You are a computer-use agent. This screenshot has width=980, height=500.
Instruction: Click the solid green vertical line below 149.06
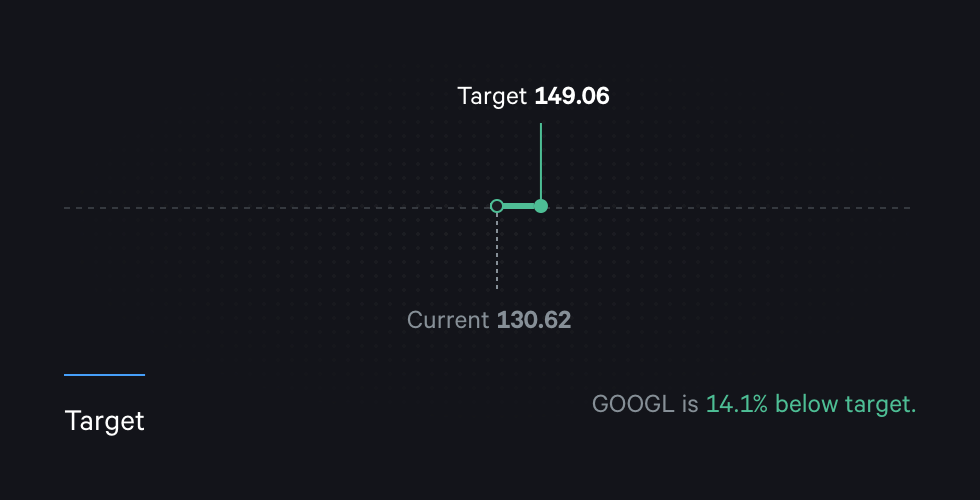coord(541,160)
